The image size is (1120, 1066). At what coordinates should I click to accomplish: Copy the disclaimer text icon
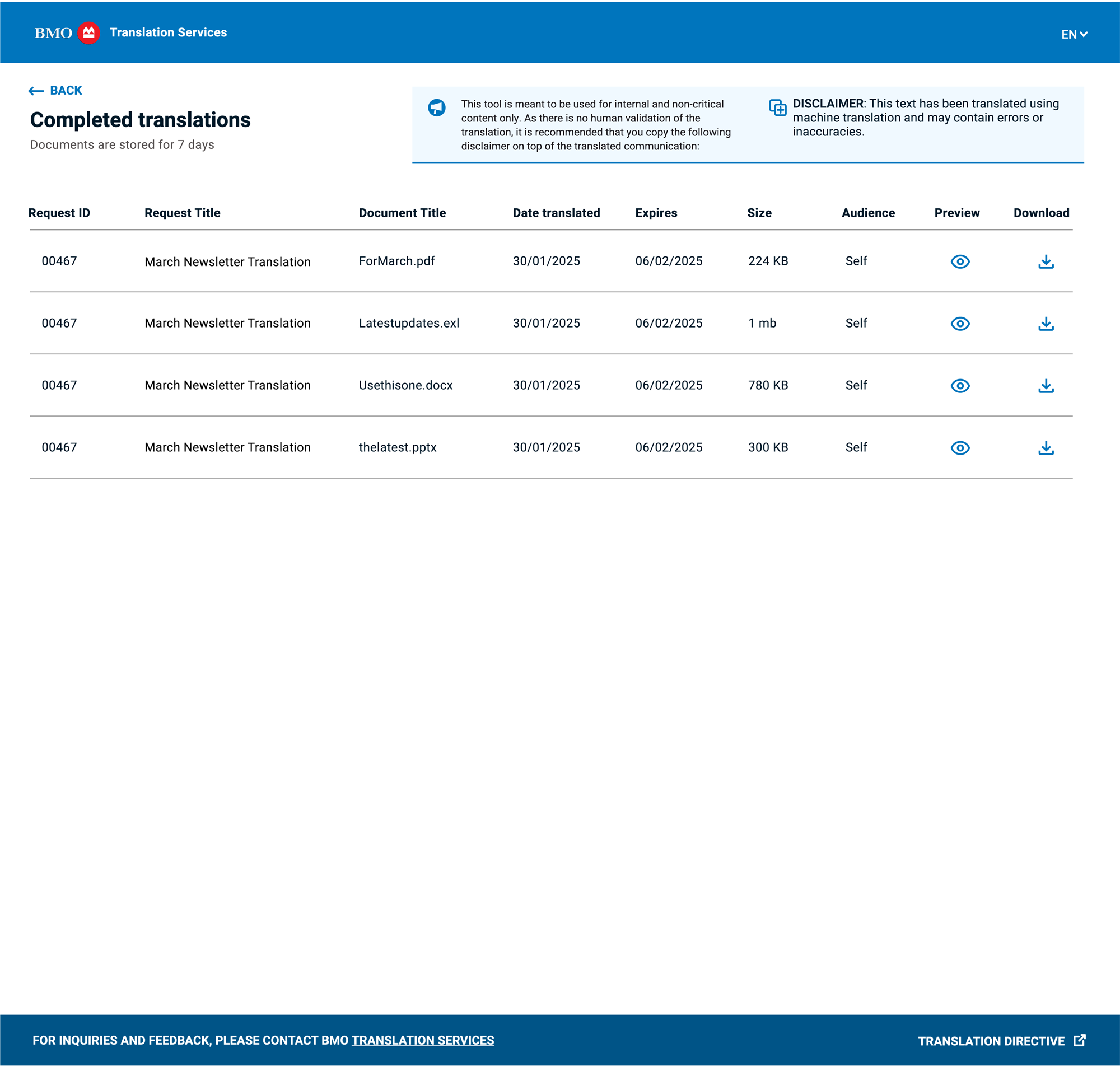tap(777, 107)
